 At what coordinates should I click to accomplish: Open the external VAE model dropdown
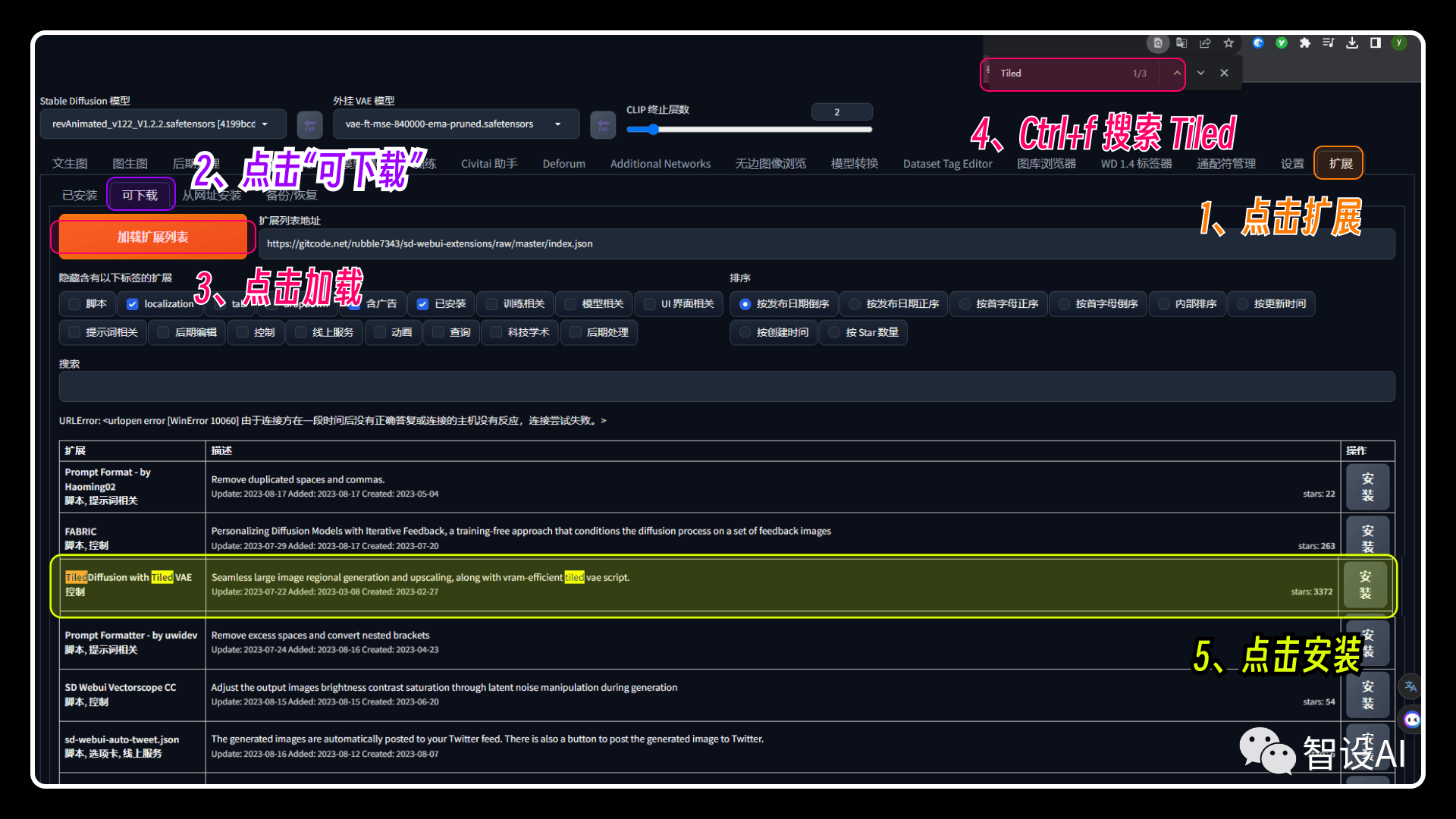(456, 124)
